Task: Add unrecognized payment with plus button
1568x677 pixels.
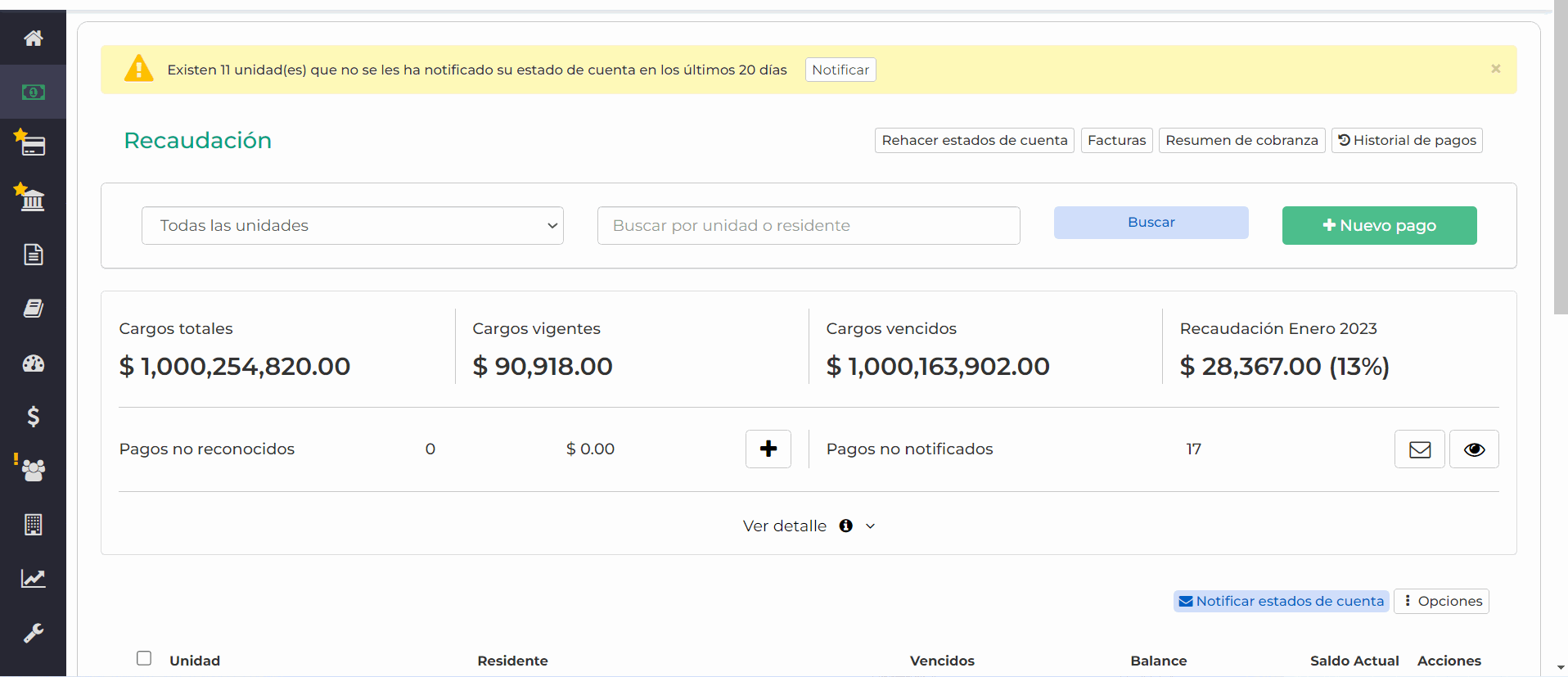Action: (768, 449)
